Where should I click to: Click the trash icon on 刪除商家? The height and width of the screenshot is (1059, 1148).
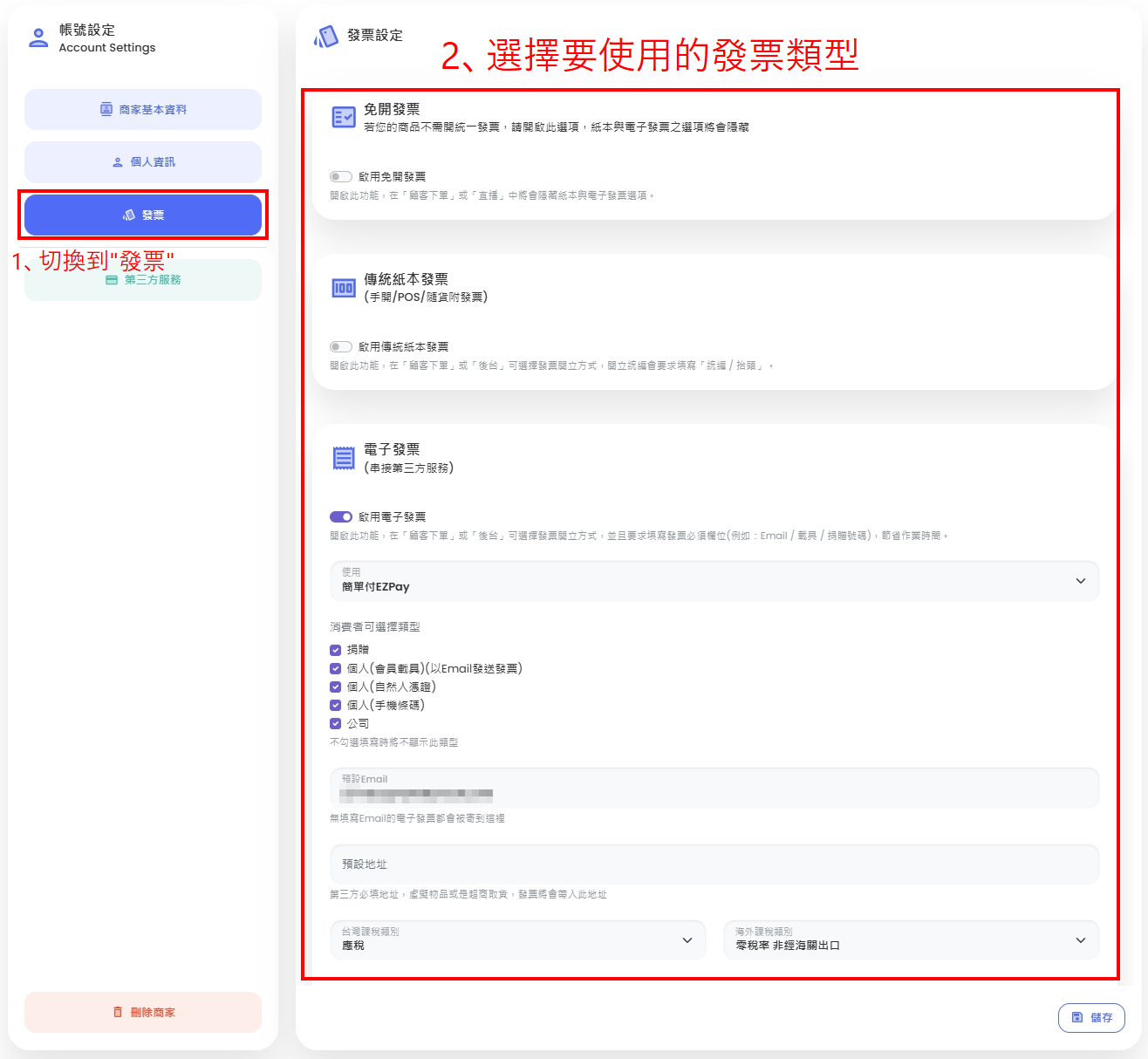(x=118, y=1012)
